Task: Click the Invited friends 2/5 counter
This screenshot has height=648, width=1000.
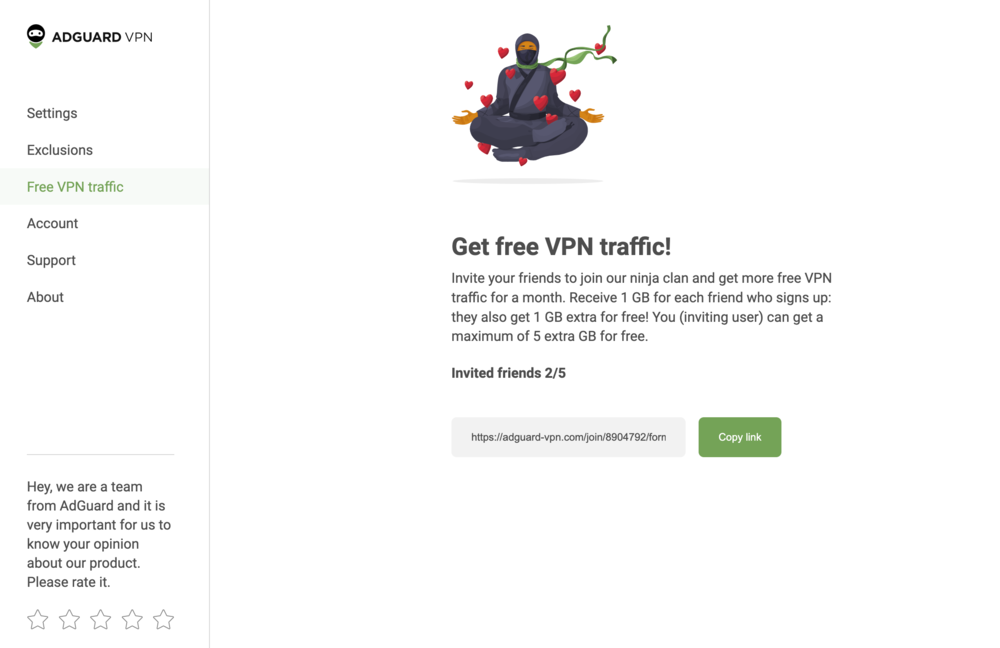Action: coord(508,373)
